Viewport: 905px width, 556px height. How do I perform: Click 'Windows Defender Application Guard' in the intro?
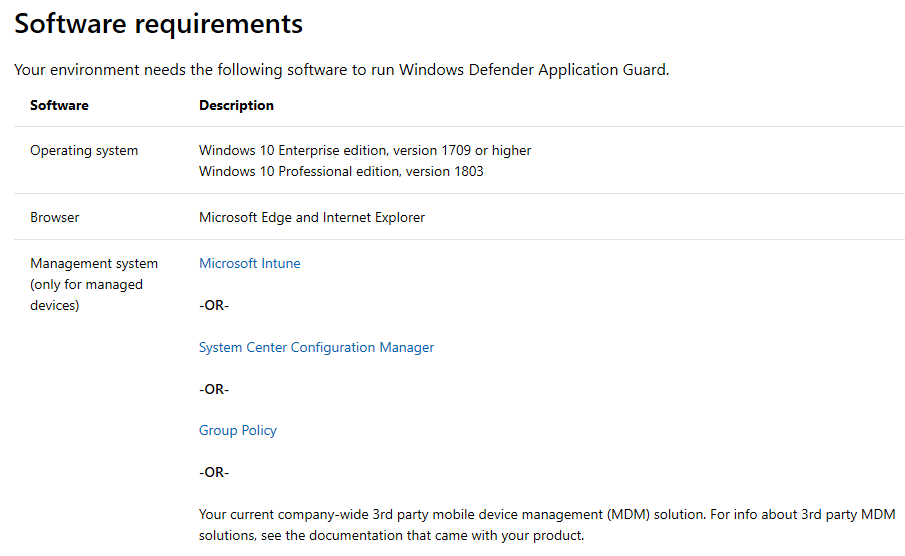[531, 70]
